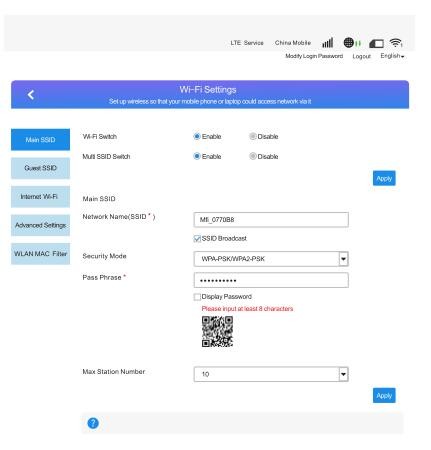Click the back arrow in Wi-Fi Settings header
Screen dimensions: 431x450
[x=31, y=95]
